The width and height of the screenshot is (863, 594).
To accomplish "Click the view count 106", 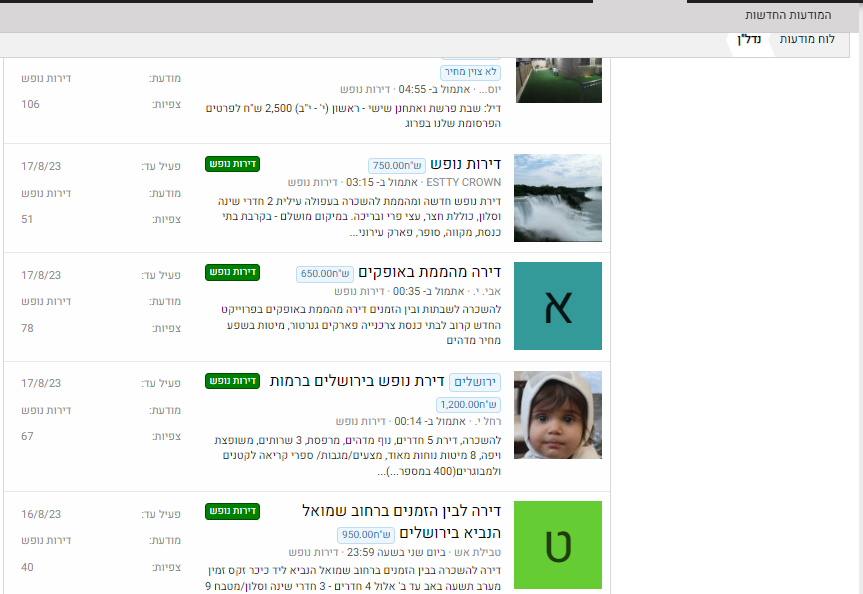I will [30, 104].
